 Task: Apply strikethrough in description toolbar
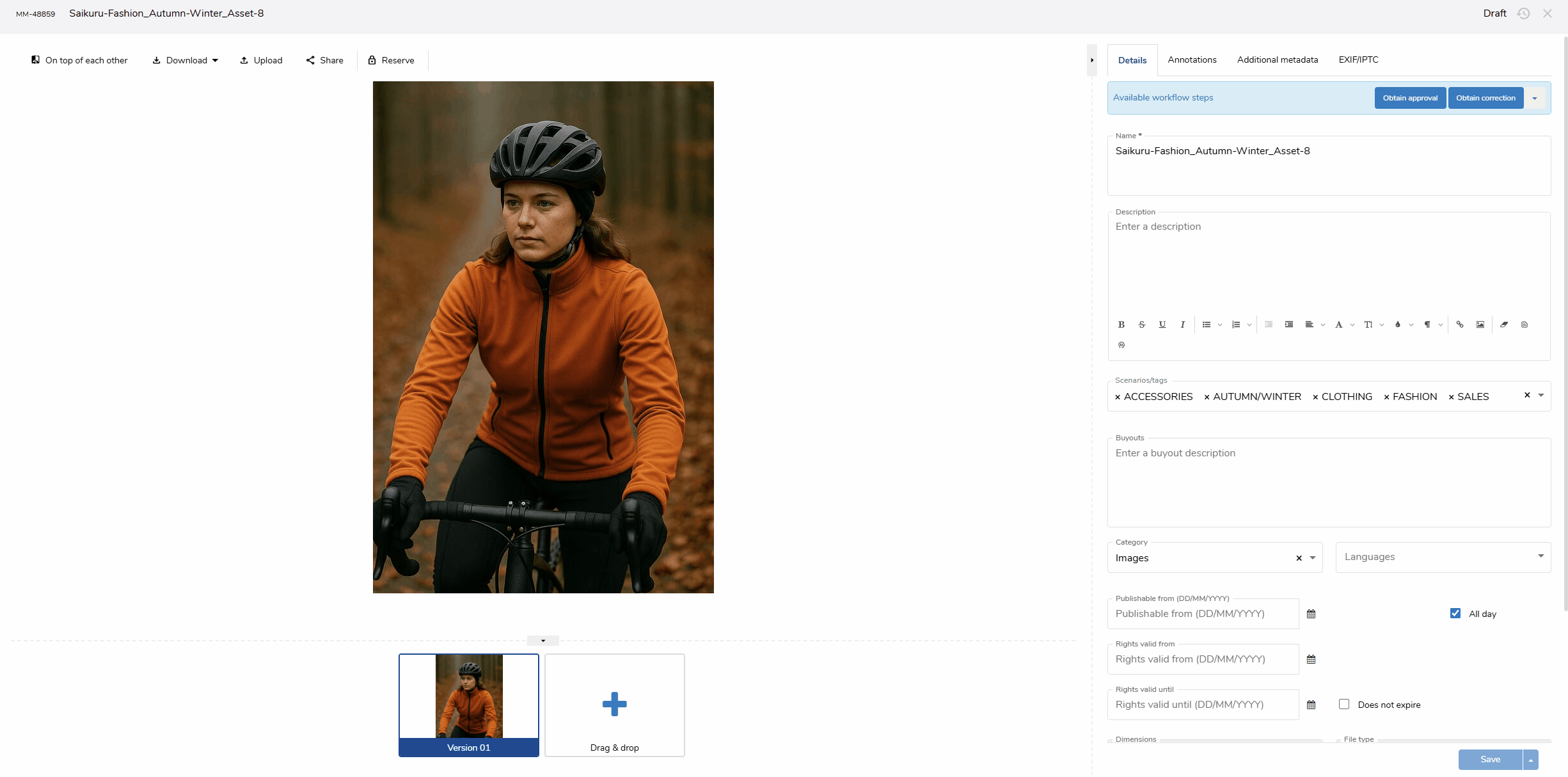coord(1141,324)
